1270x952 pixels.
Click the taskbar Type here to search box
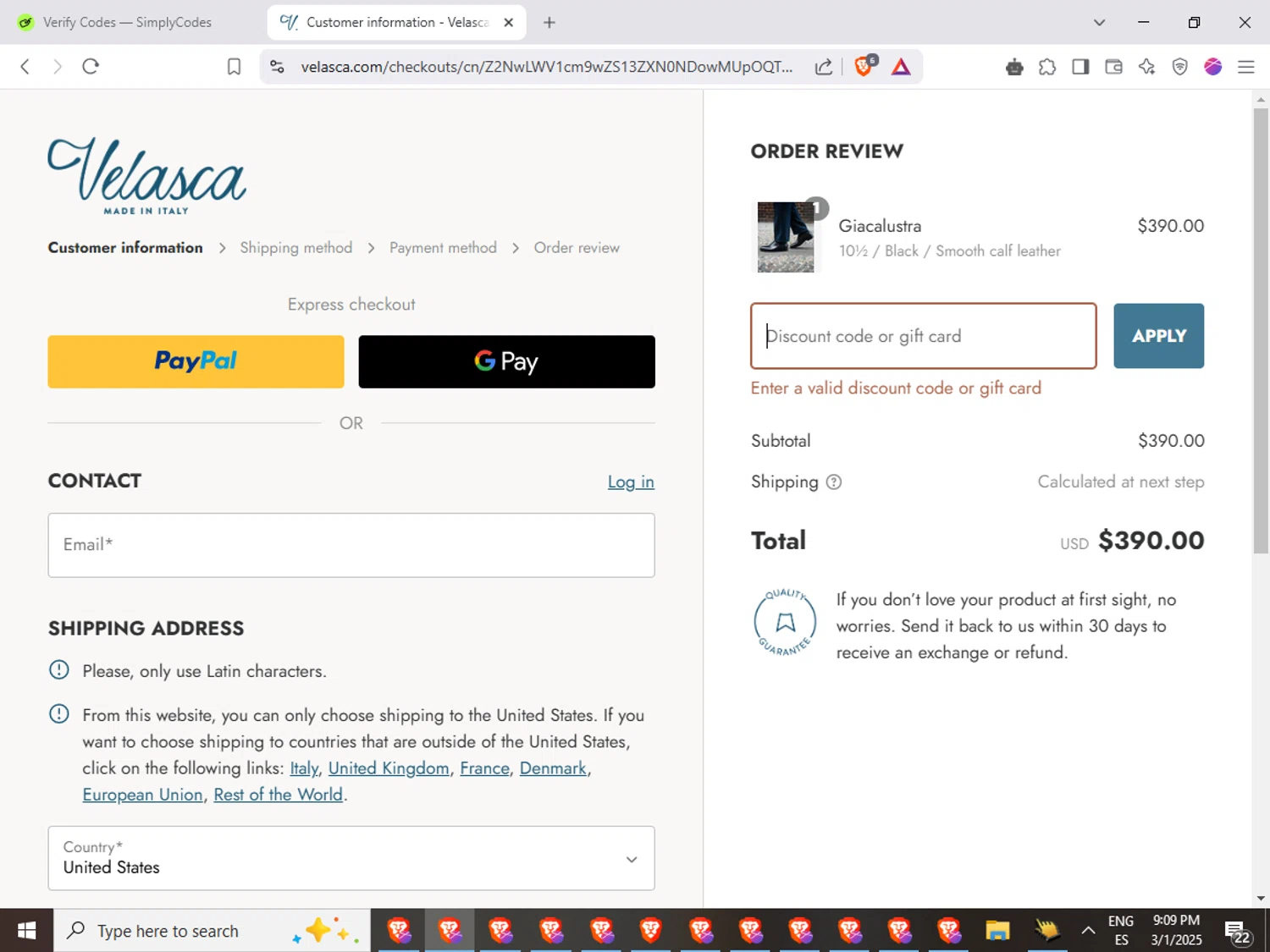pyautogui.click(x=212, y=931)
